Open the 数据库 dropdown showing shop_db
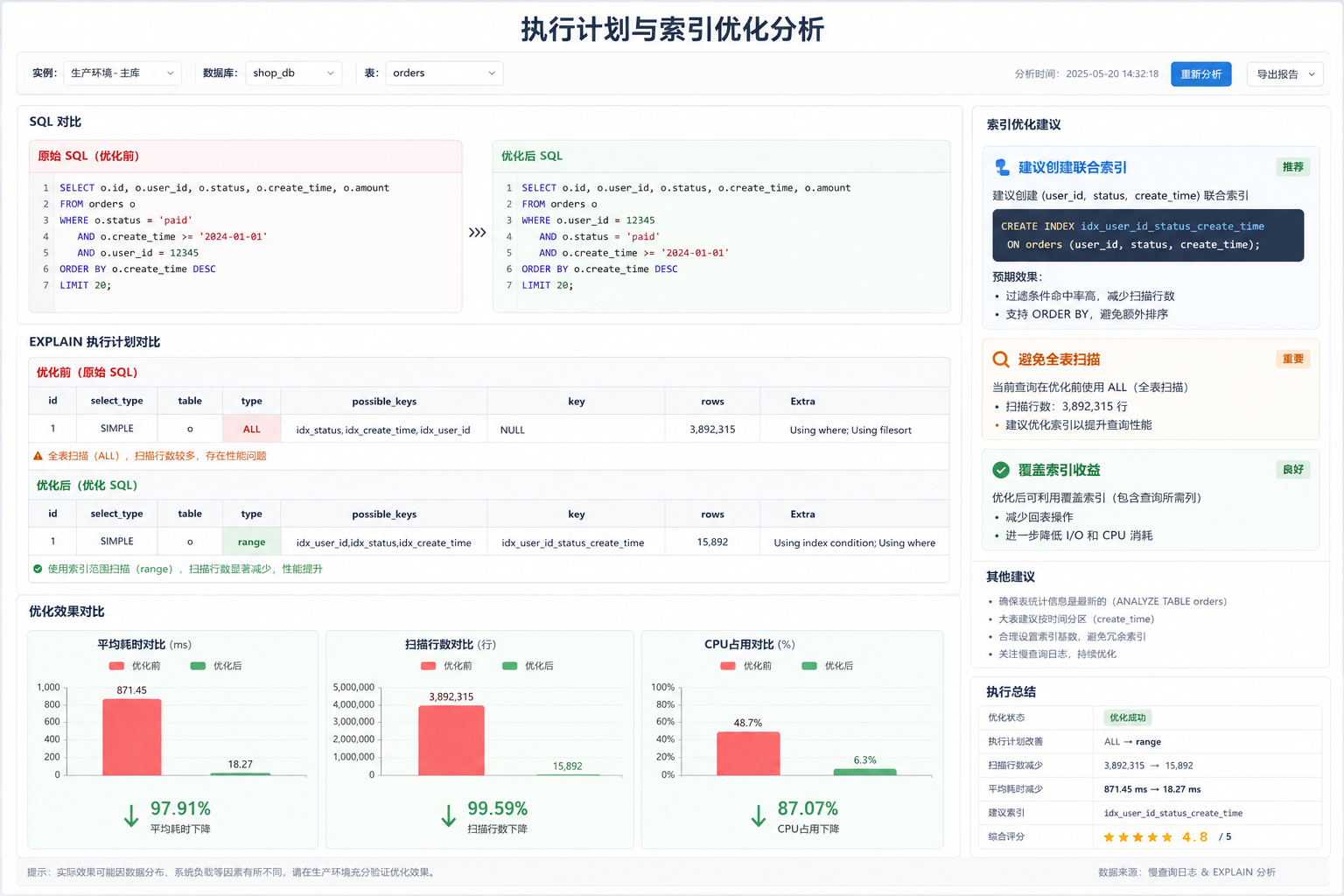This screenshot has height=896, width=1344. click(x=294, y=73)
